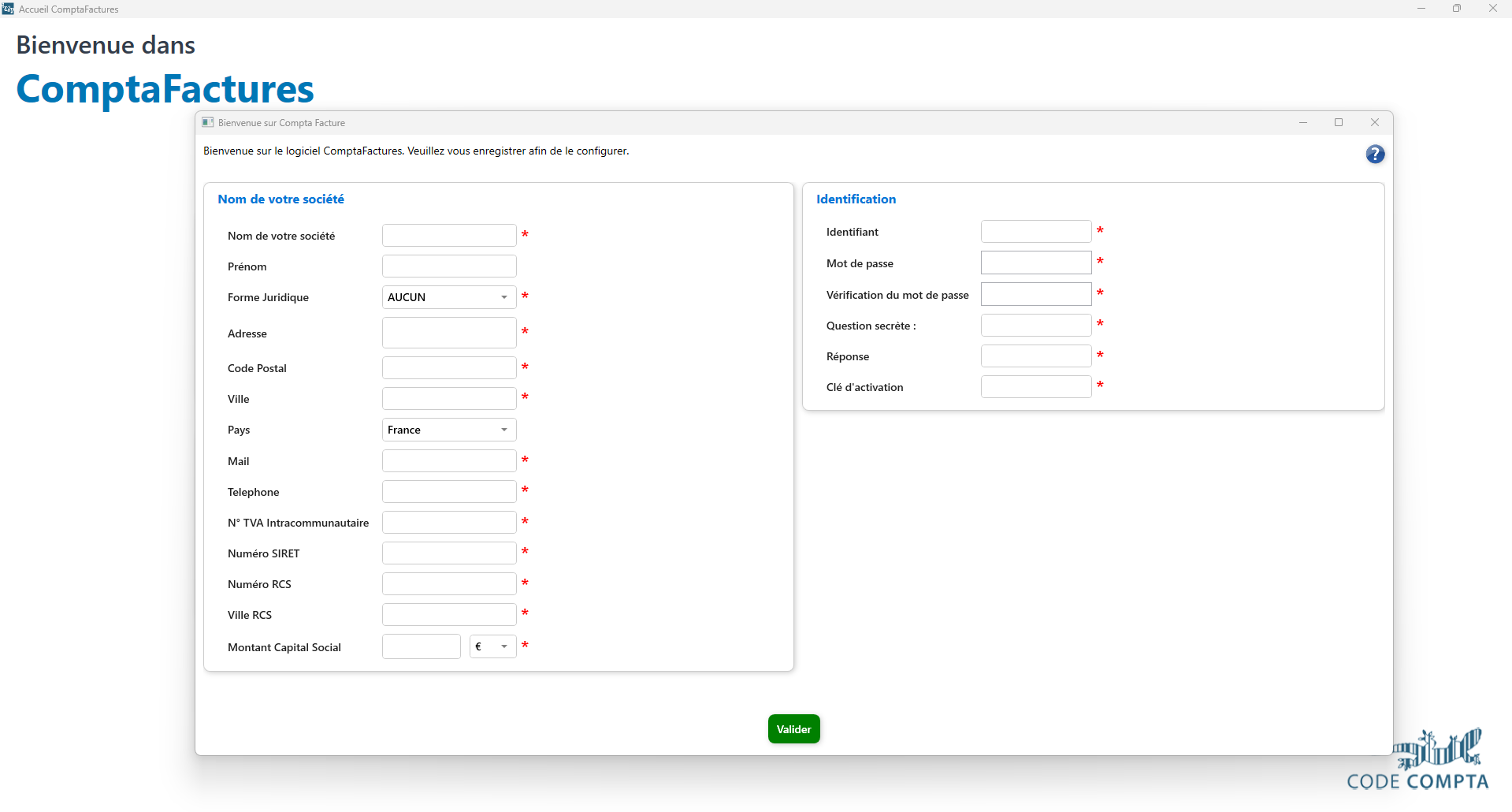Screen dimensions: 1512x812
Task: Restore the Accueil ComptaFactures main window
Action: click(x=1457, y=9)
